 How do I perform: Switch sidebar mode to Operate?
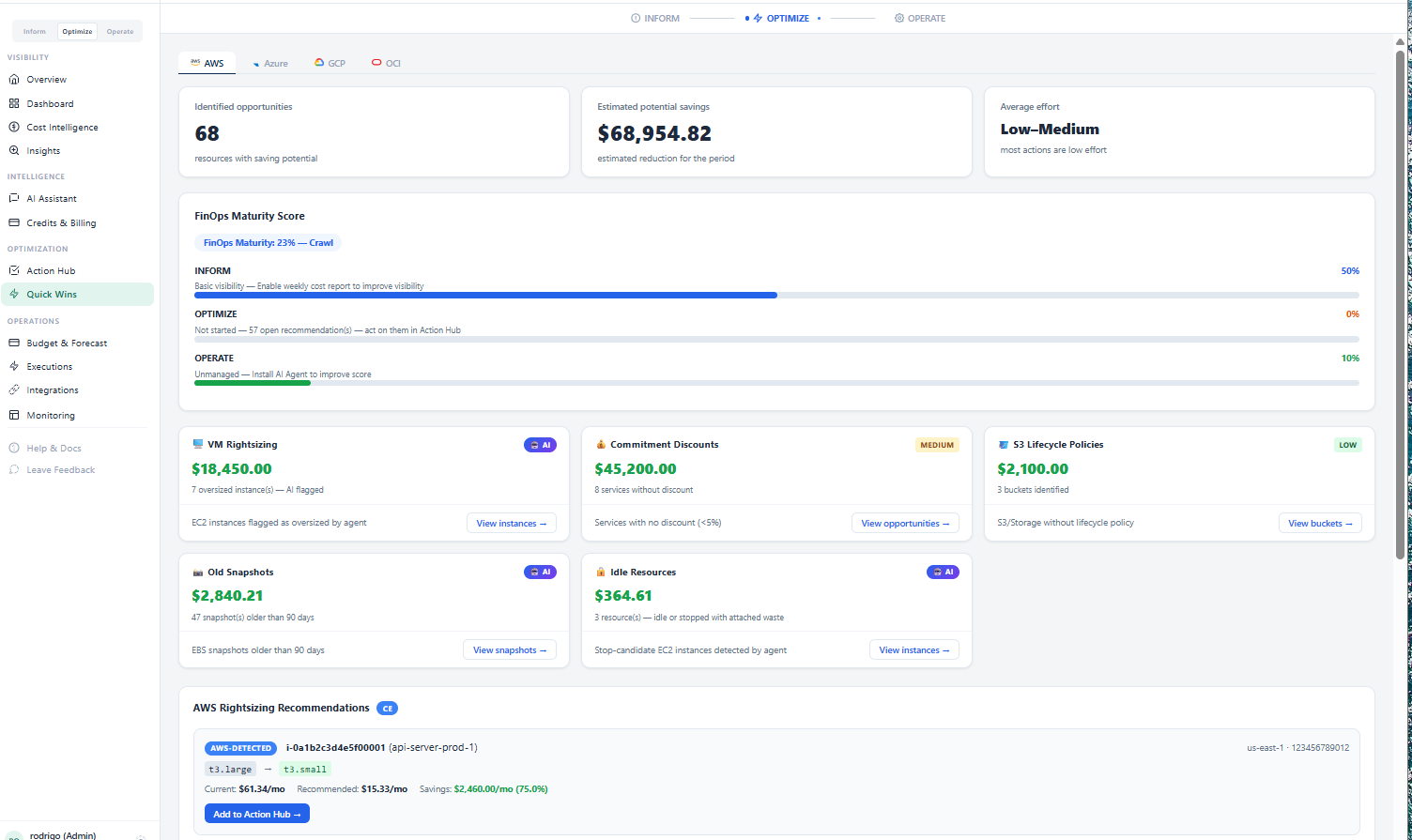click(x=119, y=31)
